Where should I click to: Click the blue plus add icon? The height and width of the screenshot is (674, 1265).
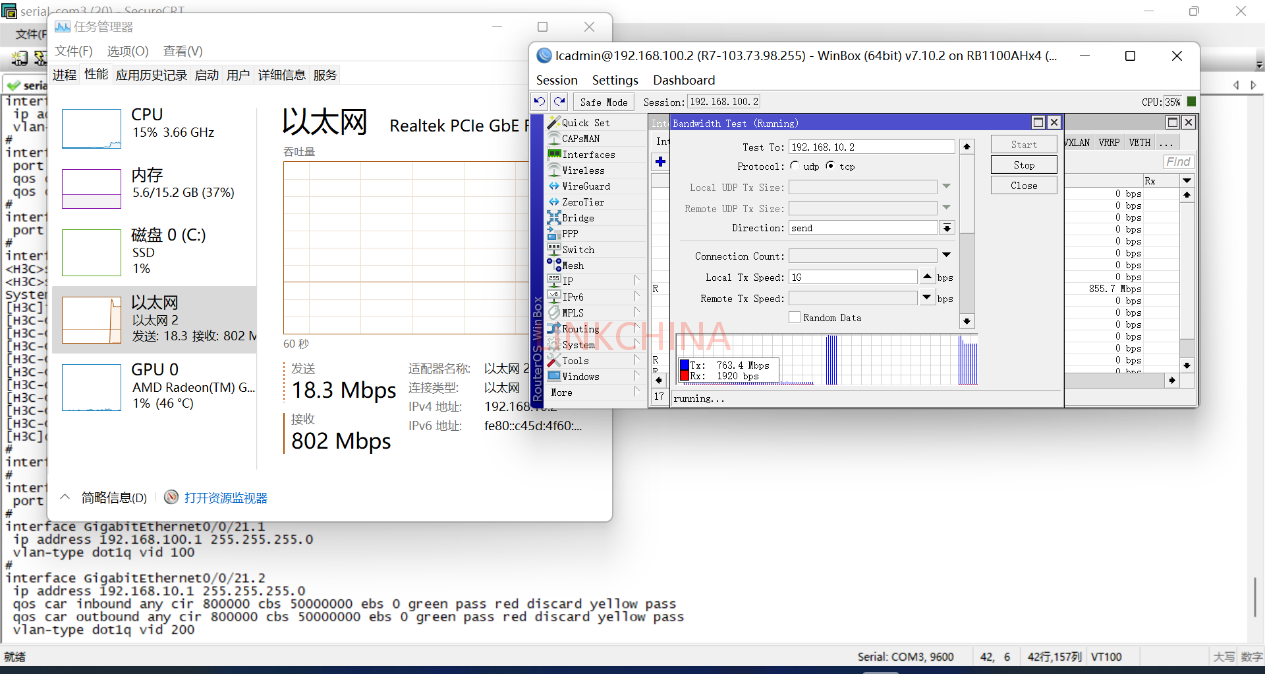660,162
